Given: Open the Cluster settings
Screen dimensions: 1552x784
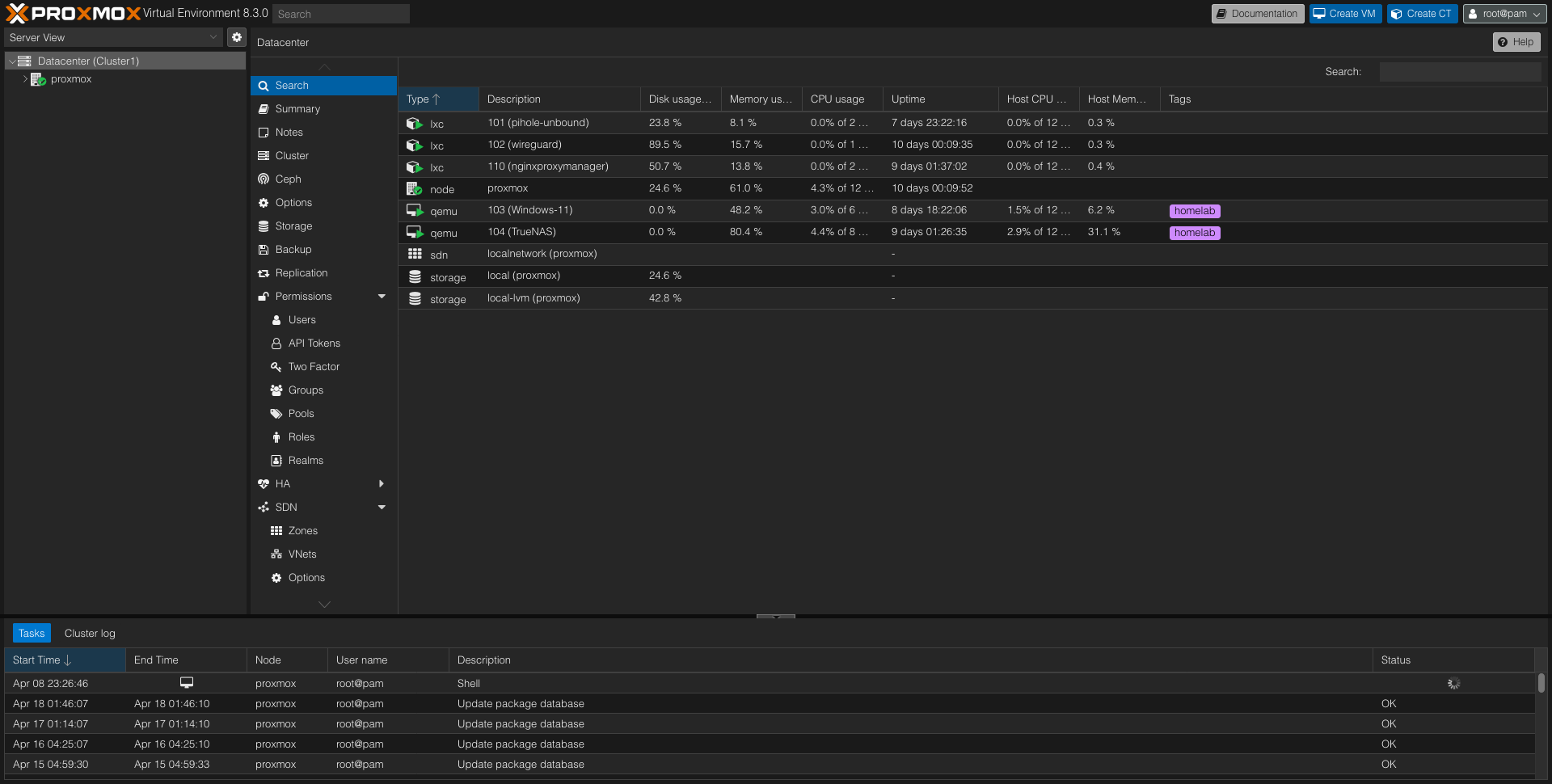Looking at the screenshot, I should click(x=323, y=155).
